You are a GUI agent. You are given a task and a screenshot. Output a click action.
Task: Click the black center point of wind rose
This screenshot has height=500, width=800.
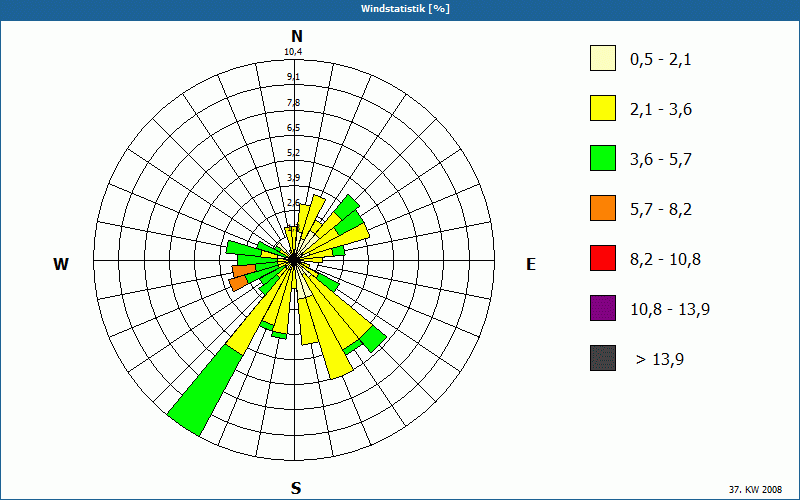(294, 260)
